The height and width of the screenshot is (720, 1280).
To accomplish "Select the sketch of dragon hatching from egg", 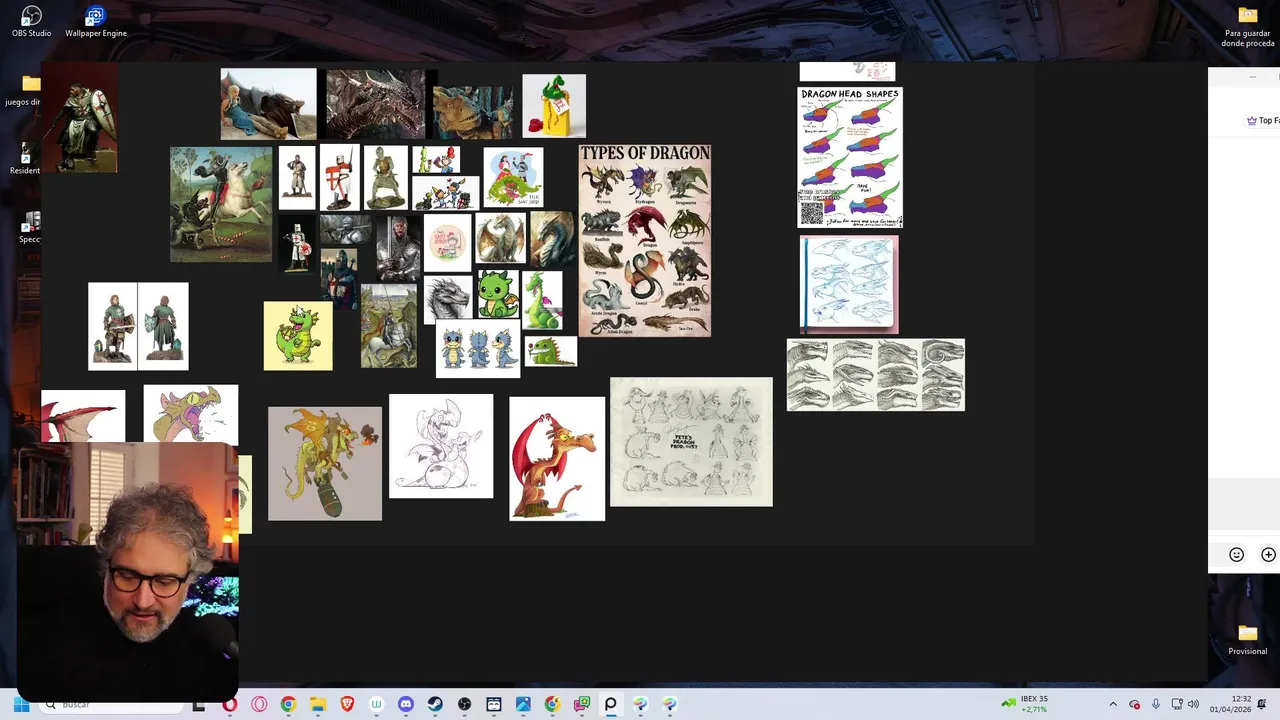I will 441,446.
